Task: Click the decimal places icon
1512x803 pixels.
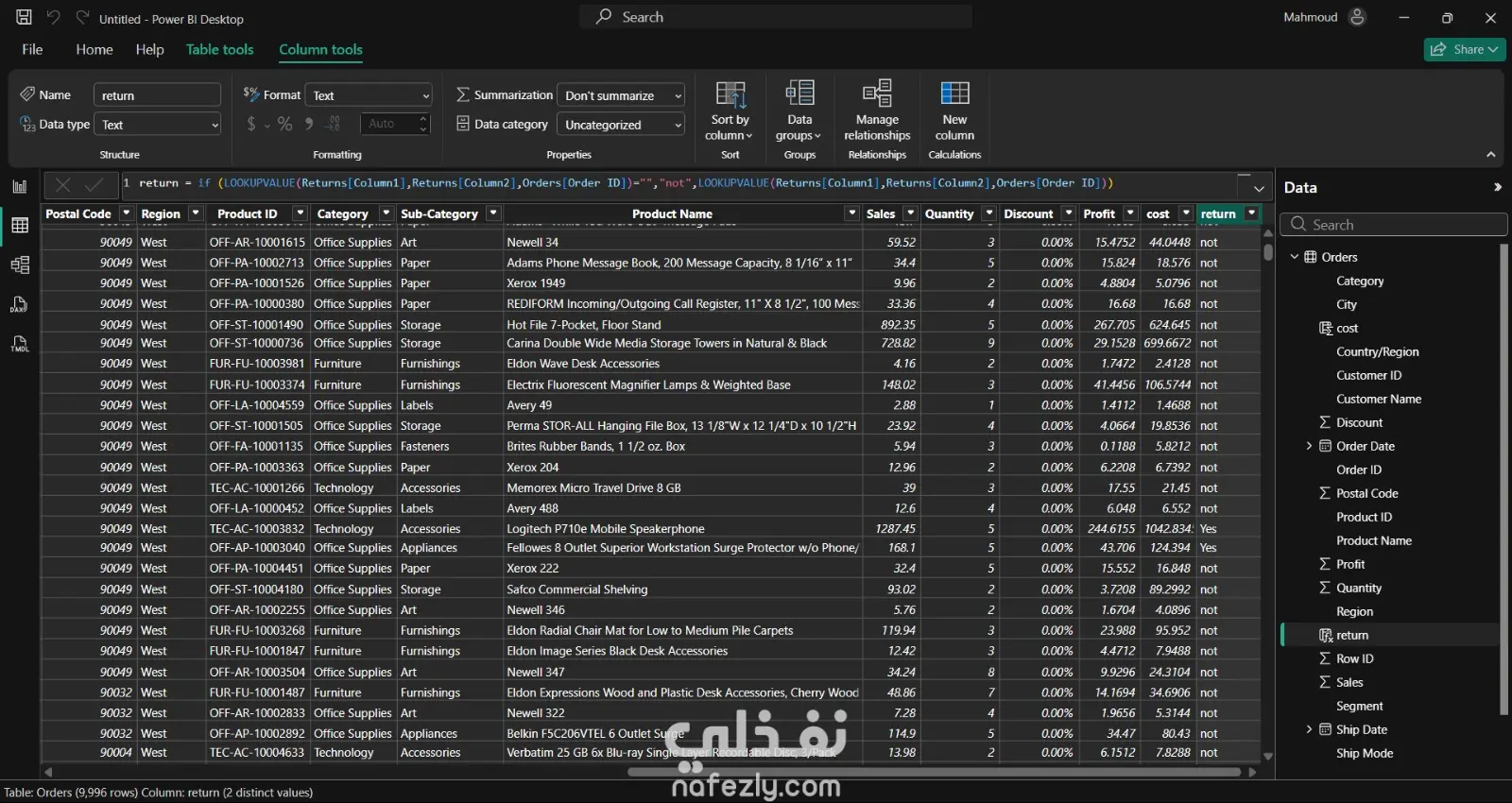Action: 333,124
